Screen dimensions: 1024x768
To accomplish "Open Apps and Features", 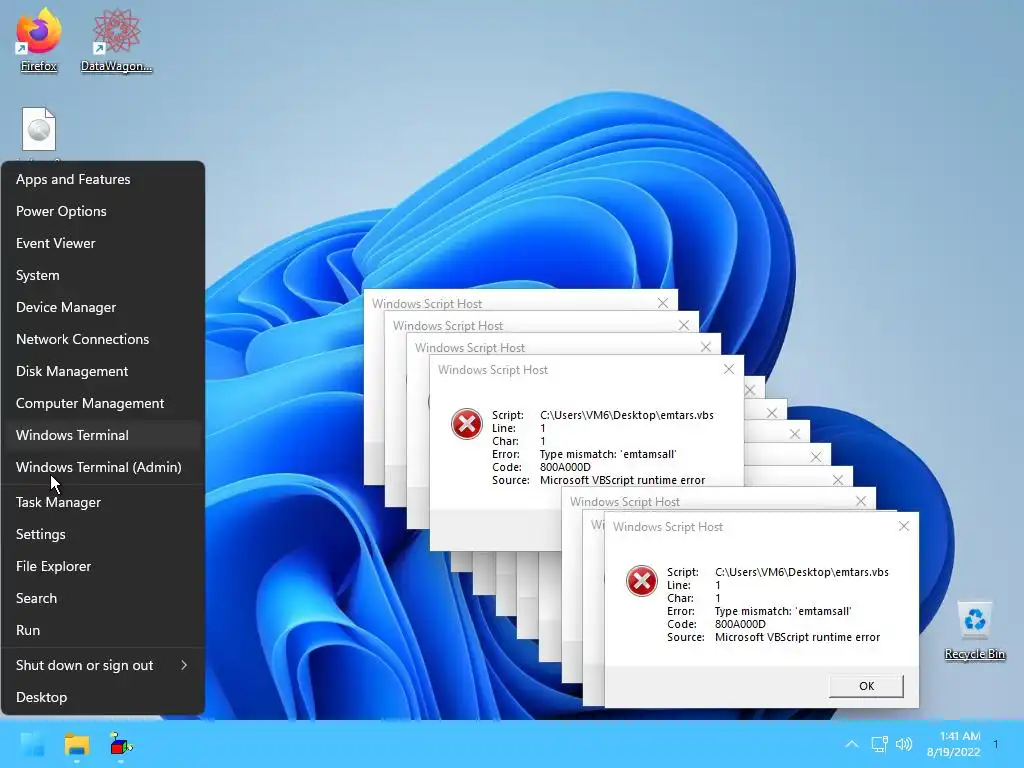I will 103,179.
